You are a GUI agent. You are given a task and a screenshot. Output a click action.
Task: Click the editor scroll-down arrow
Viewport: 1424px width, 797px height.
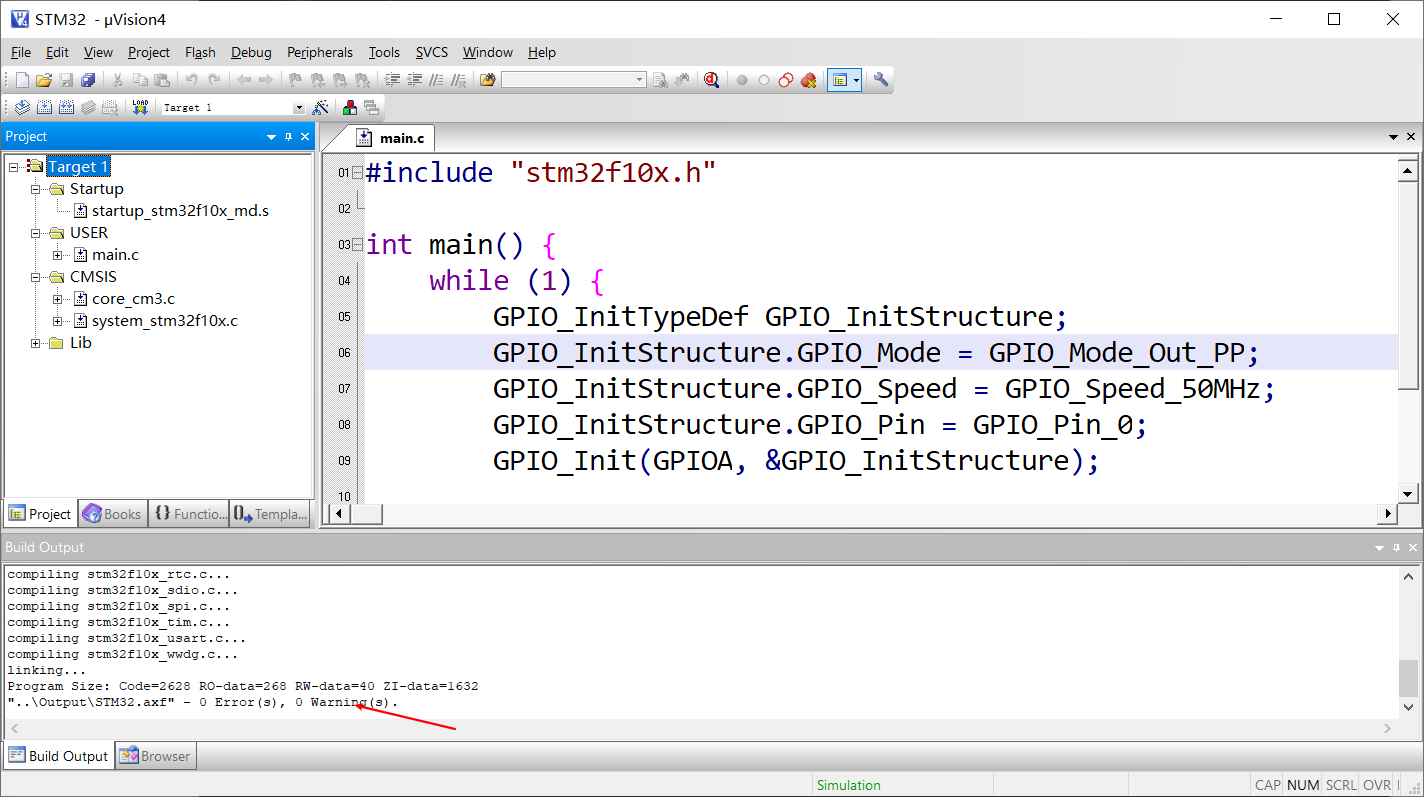(1408, 494)
